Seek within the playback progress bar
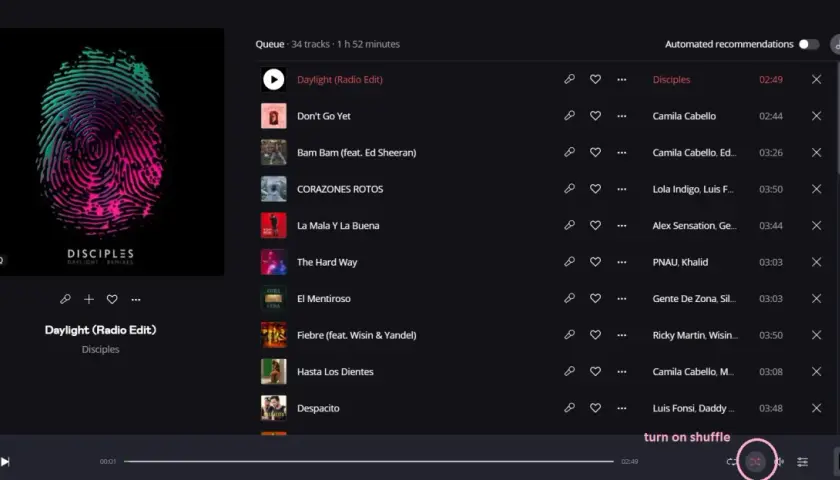Screen dimensions: 840x480 coord(369,461)
